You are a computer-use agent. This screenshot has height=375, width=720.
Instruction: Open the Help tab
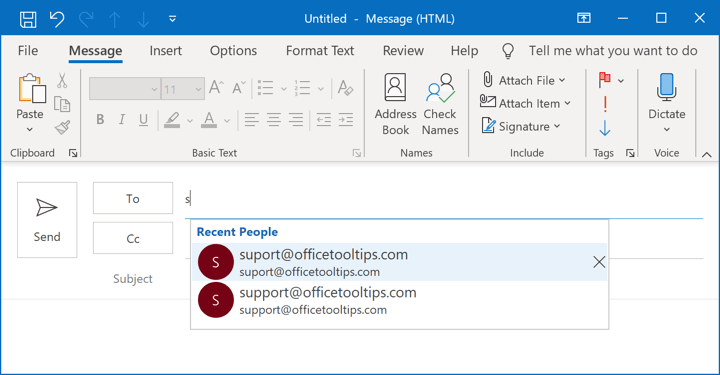click(464, 50)
